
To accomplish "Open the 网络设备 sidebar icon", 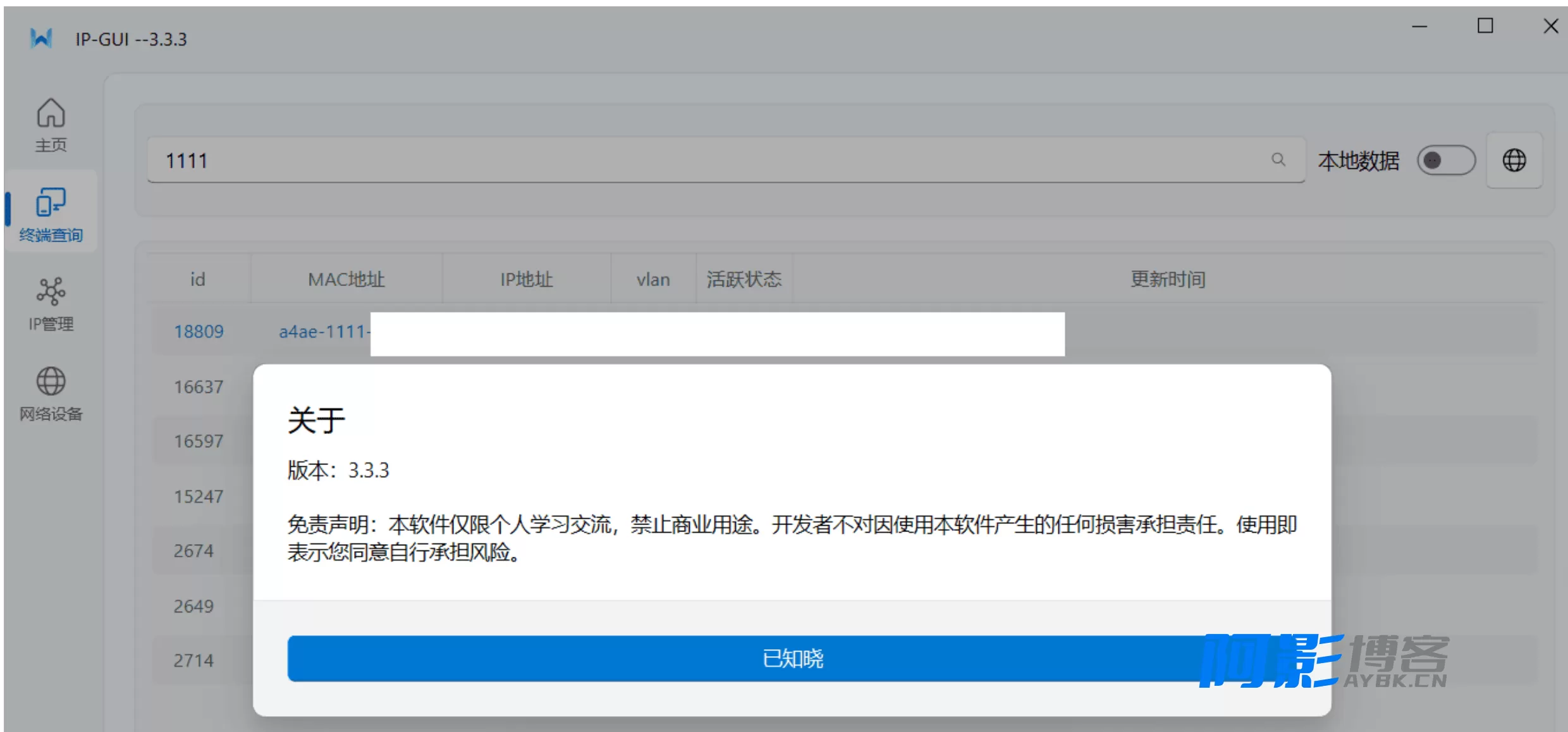I will [x=50, y=391].
